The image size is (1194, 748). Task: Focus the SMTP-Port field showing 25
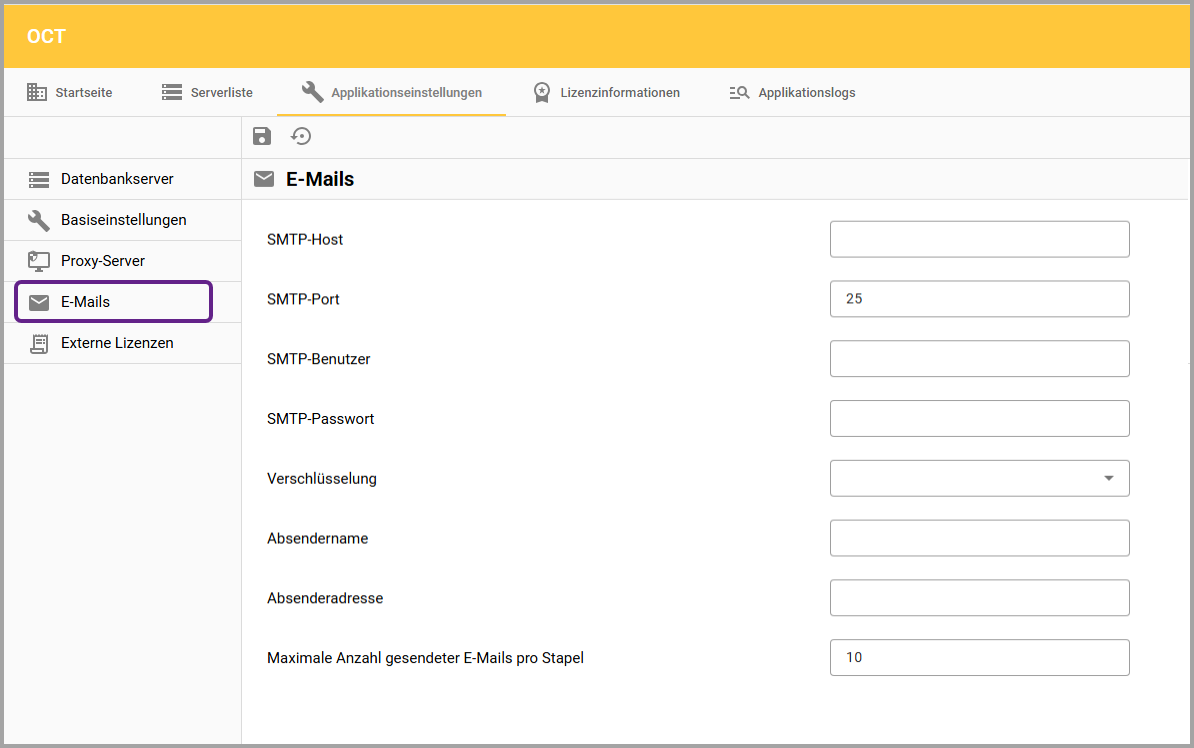979,299
